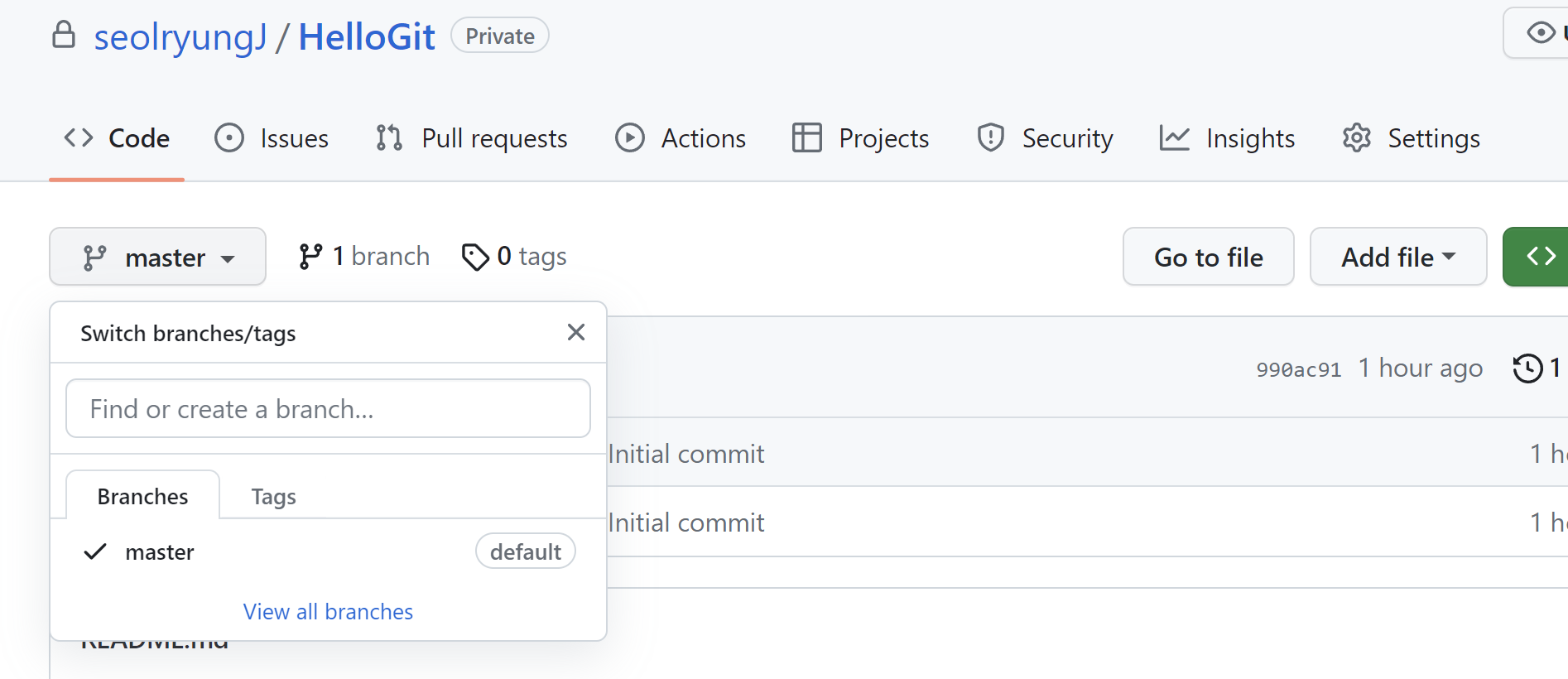Image resolution: width=1568 pixels, height=679 pixels.
Task: Click the Projects table icon
Action: coord(807,137)
